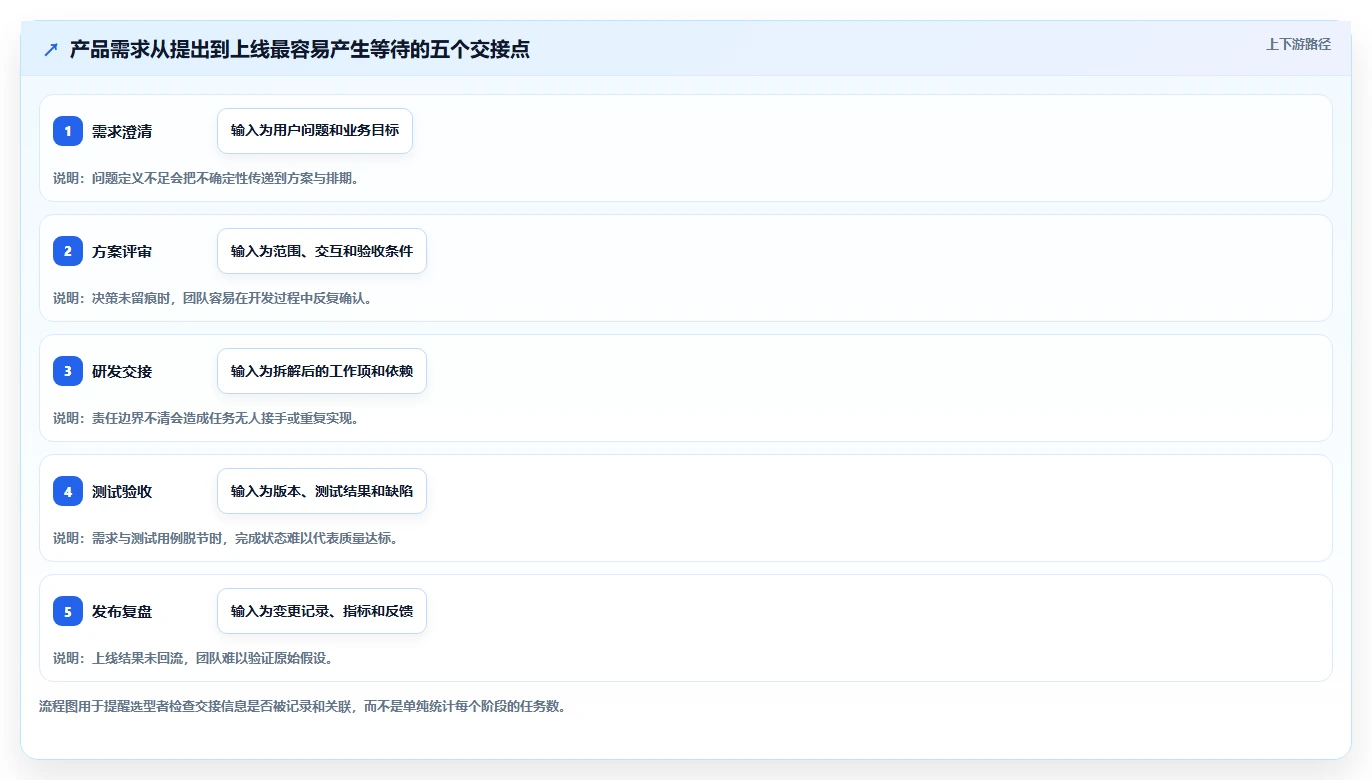Click the 输入为变更记录、指标和反馈 chip
Viewport: 1372px width, 780px height.
coord(322,611)
